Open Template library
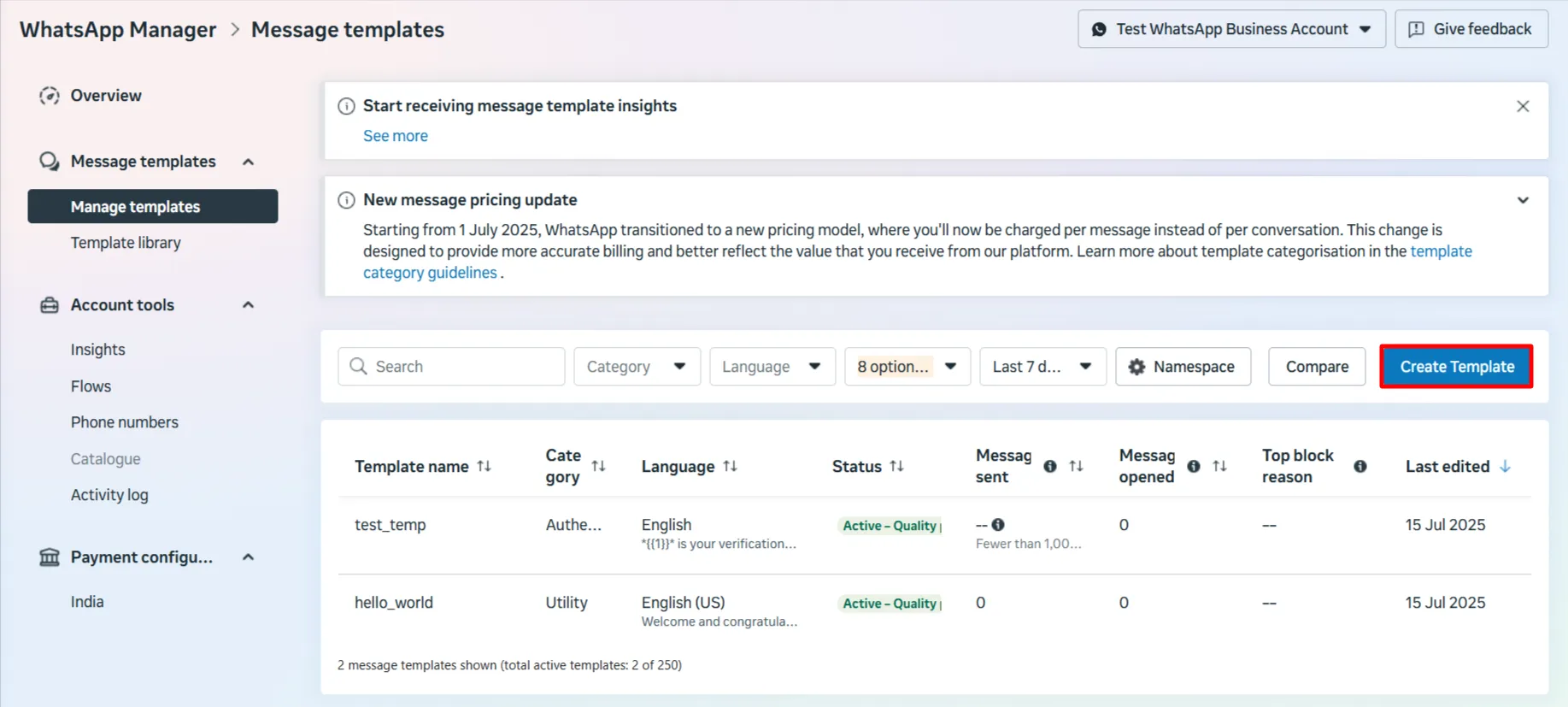1568x707 pixels. (x=126, y=243)
